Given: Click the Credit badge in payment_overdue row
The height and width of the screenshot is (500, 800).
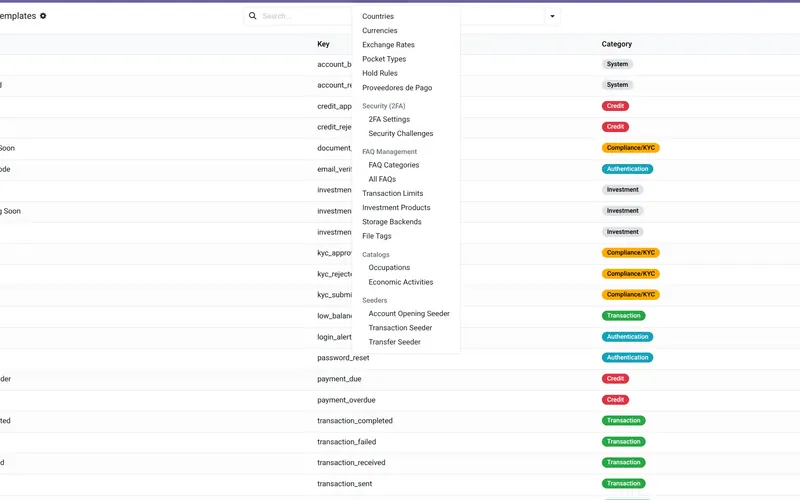Looking at the screenshot, I should [615, 399].
